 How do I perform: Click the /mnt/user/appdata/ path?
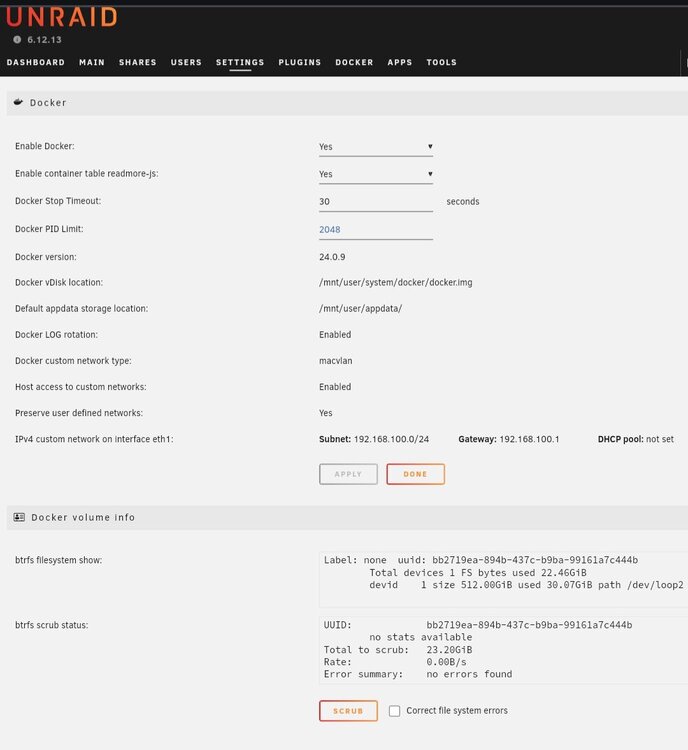(360, 309)
